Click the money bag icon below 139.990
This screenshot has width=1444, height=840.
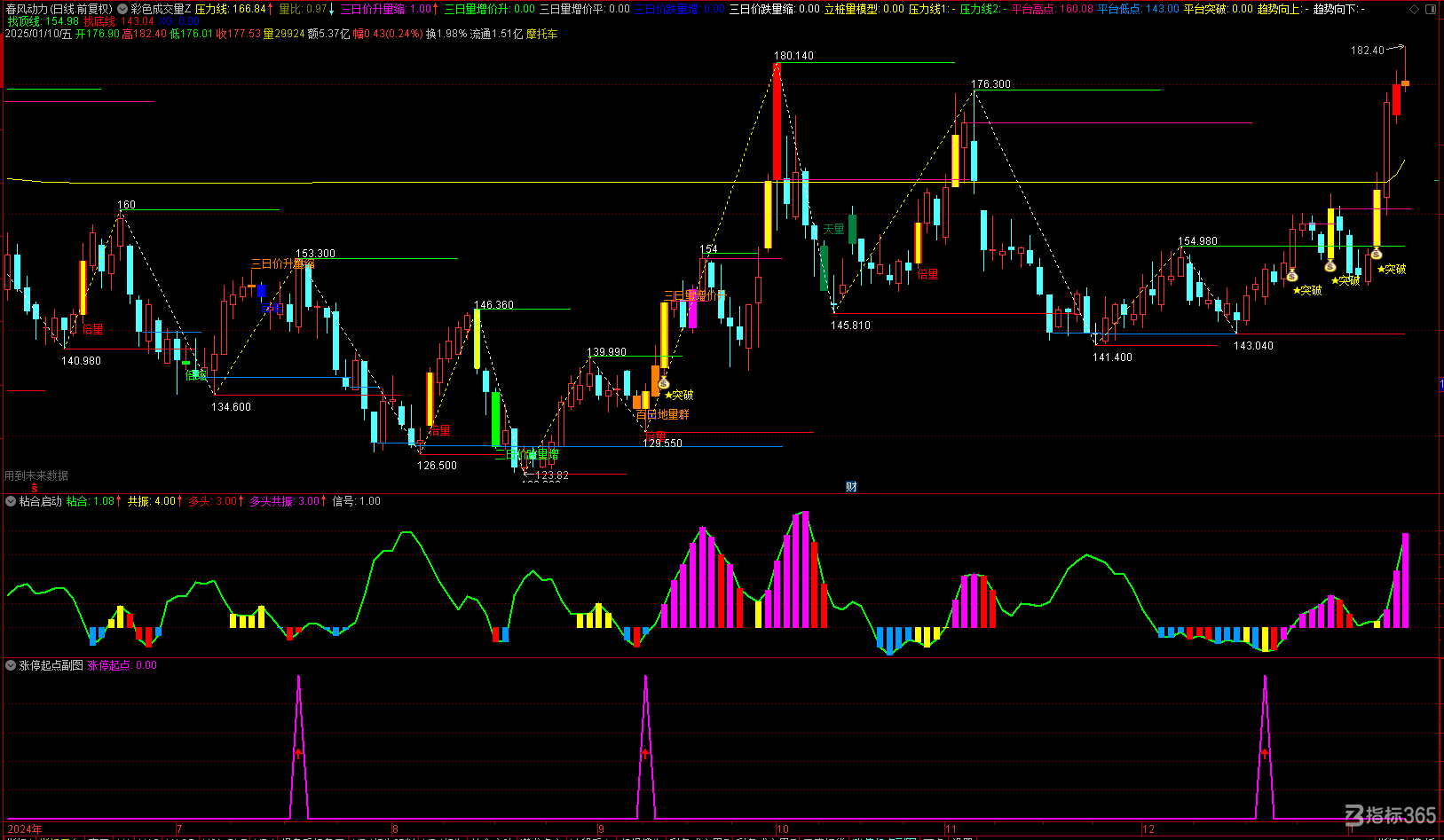click(x=663, y=383)
